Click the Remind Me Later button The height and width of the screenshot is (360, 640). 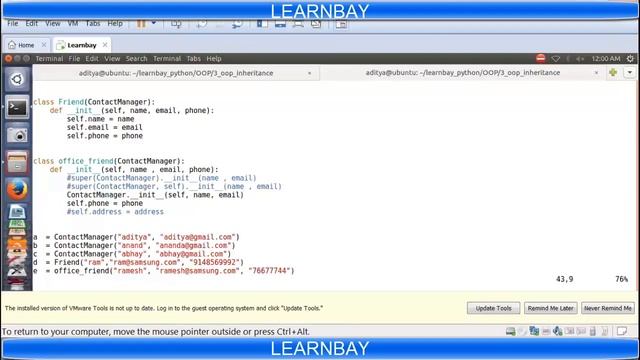click(x=551, y=308)
